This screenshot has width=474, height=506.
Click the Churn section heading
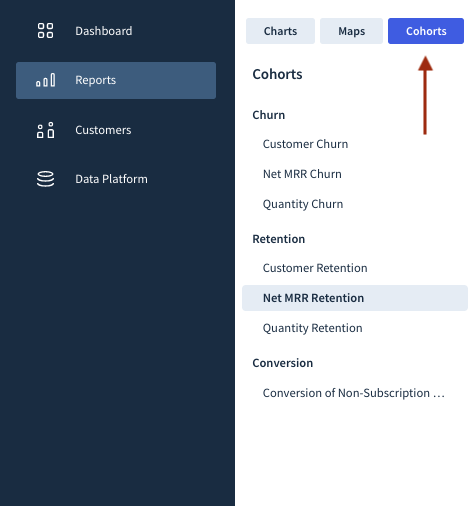pos(269,115)
